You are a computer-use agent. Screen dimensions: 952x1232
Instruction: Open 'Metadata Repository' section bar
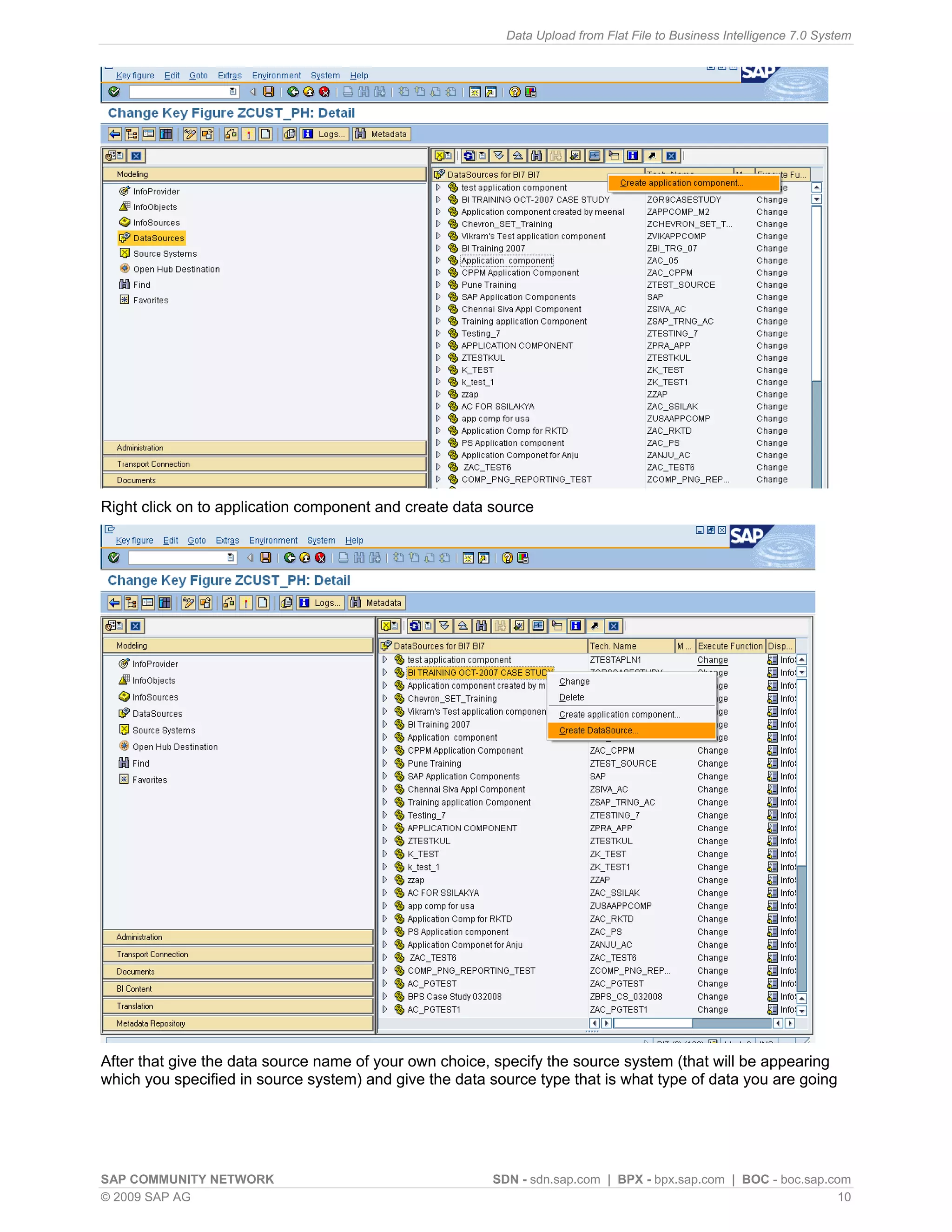point(238,1024)
